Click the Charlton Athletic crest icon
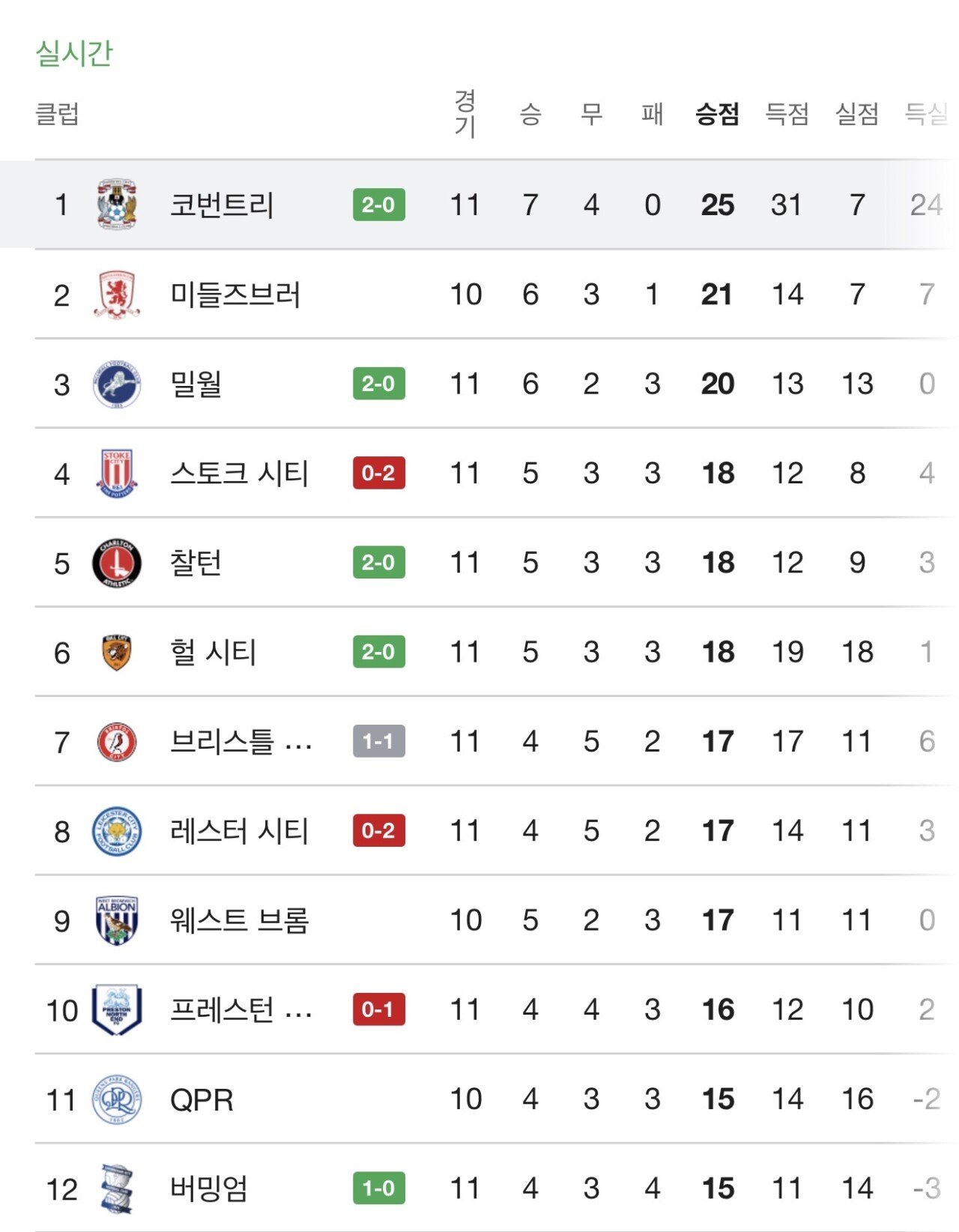The height and width of the screenshot is (1232, 959). 117,563
